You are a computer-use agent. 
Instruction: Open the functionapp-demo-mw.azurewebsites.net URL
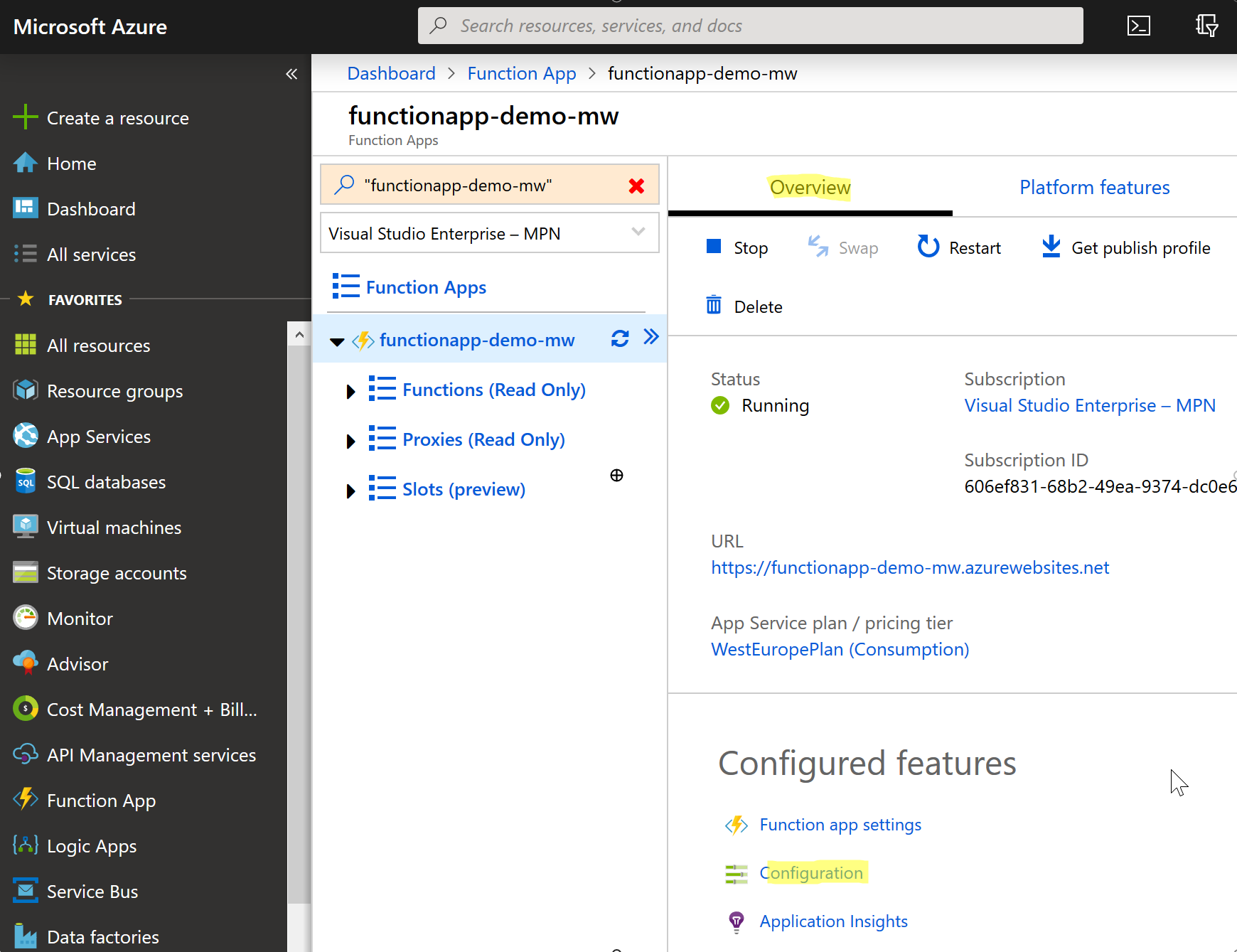pos(909,567)
